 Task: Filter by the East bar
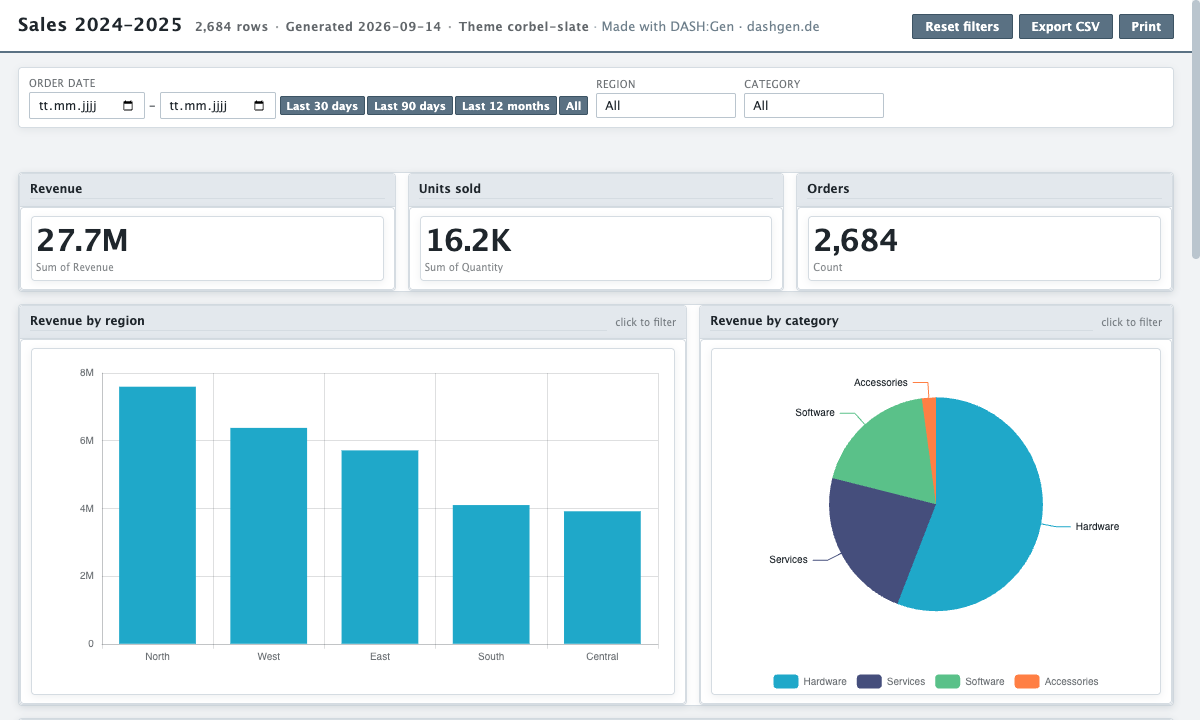[x=380, y=547]
